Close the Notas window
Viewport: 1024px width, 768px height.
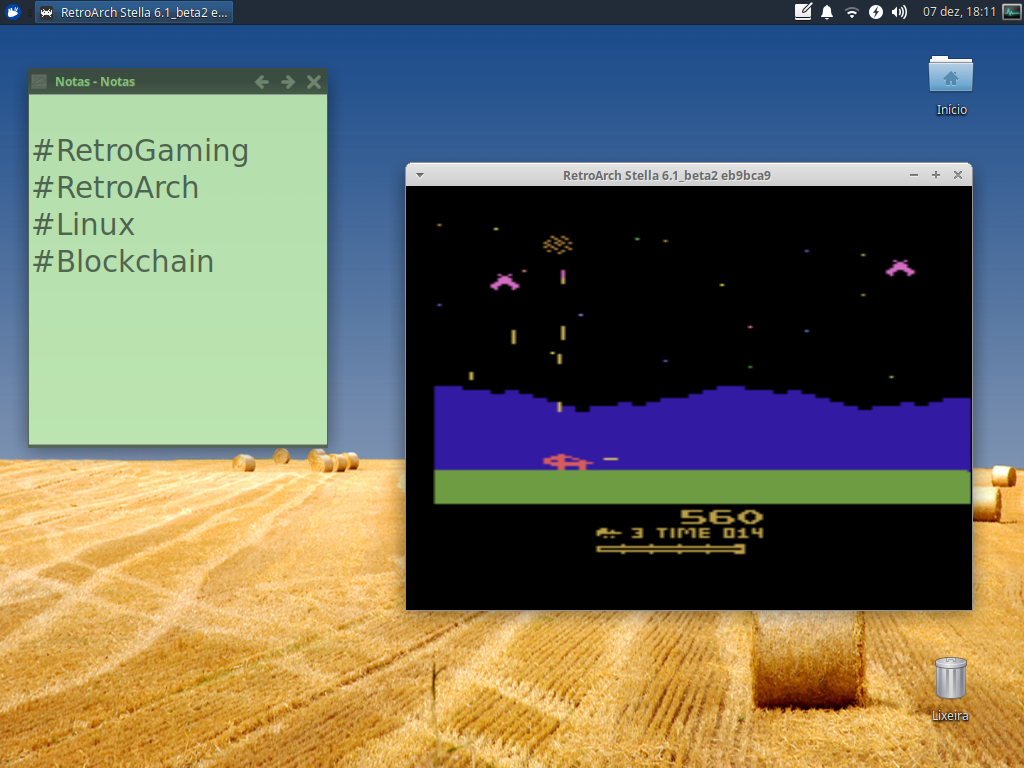[314, 82]
